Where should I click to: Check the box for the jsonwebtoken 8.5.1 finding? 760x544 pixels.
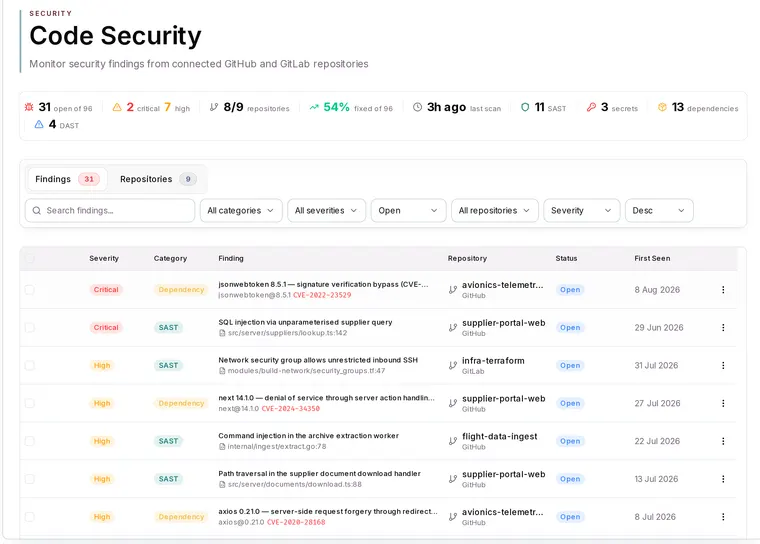coord(30,289)
